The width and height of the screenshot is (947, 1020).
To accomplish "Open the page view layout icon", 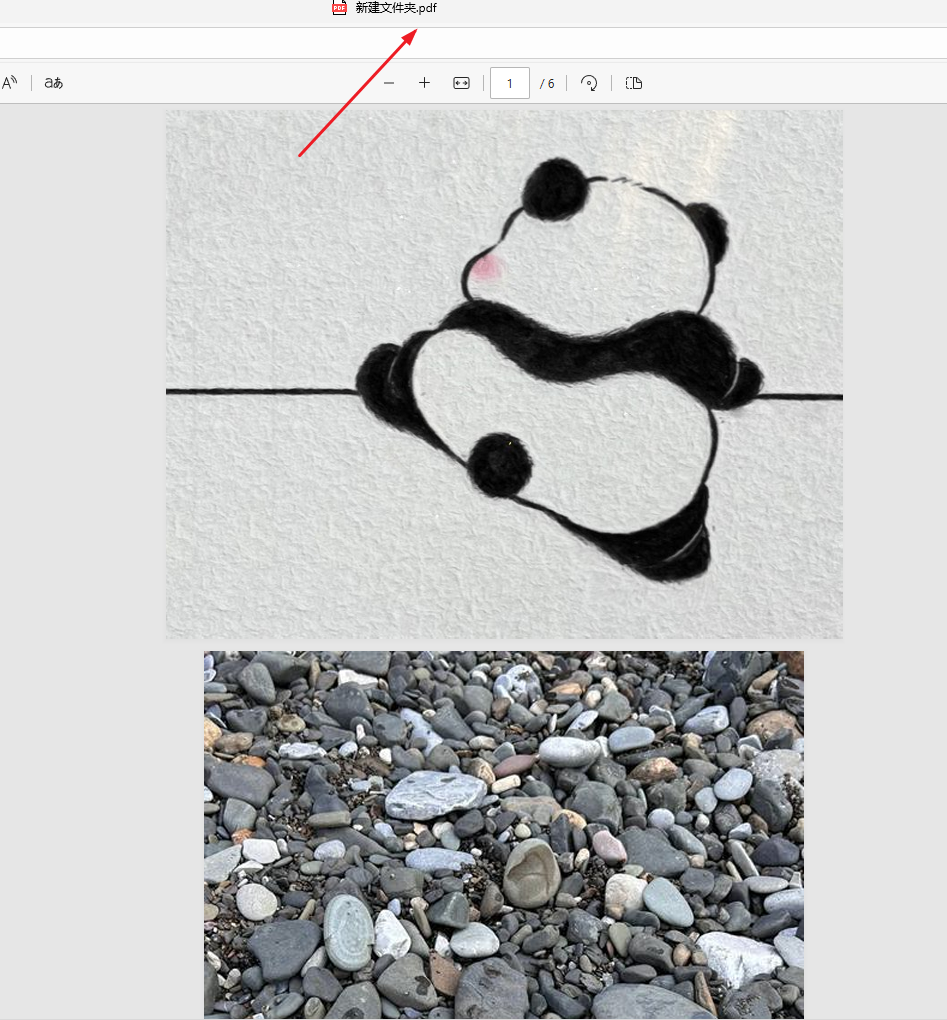I will click(633, 83).
